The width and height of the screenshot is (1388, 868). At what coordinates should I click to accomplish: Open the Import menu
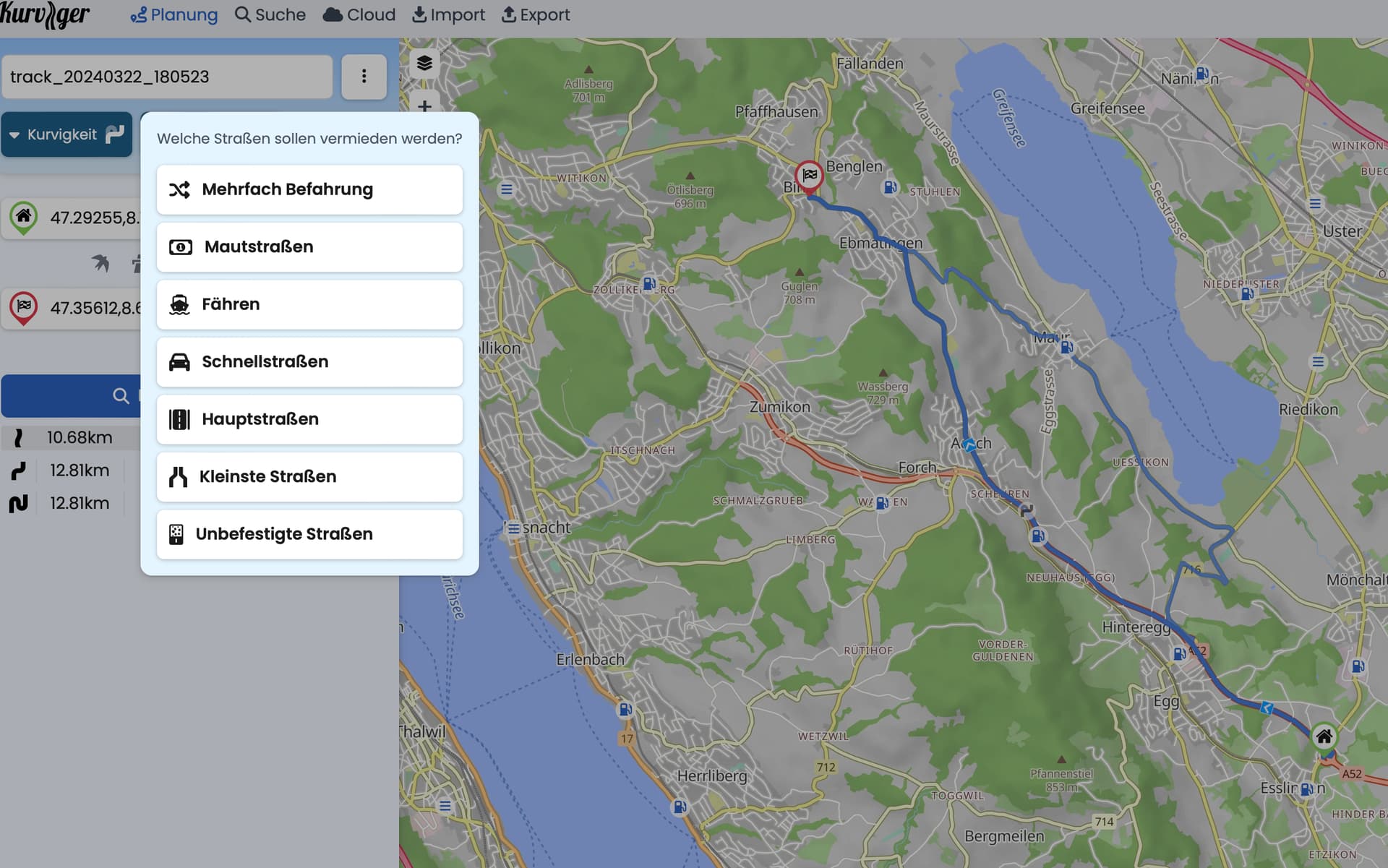point(448,14)
